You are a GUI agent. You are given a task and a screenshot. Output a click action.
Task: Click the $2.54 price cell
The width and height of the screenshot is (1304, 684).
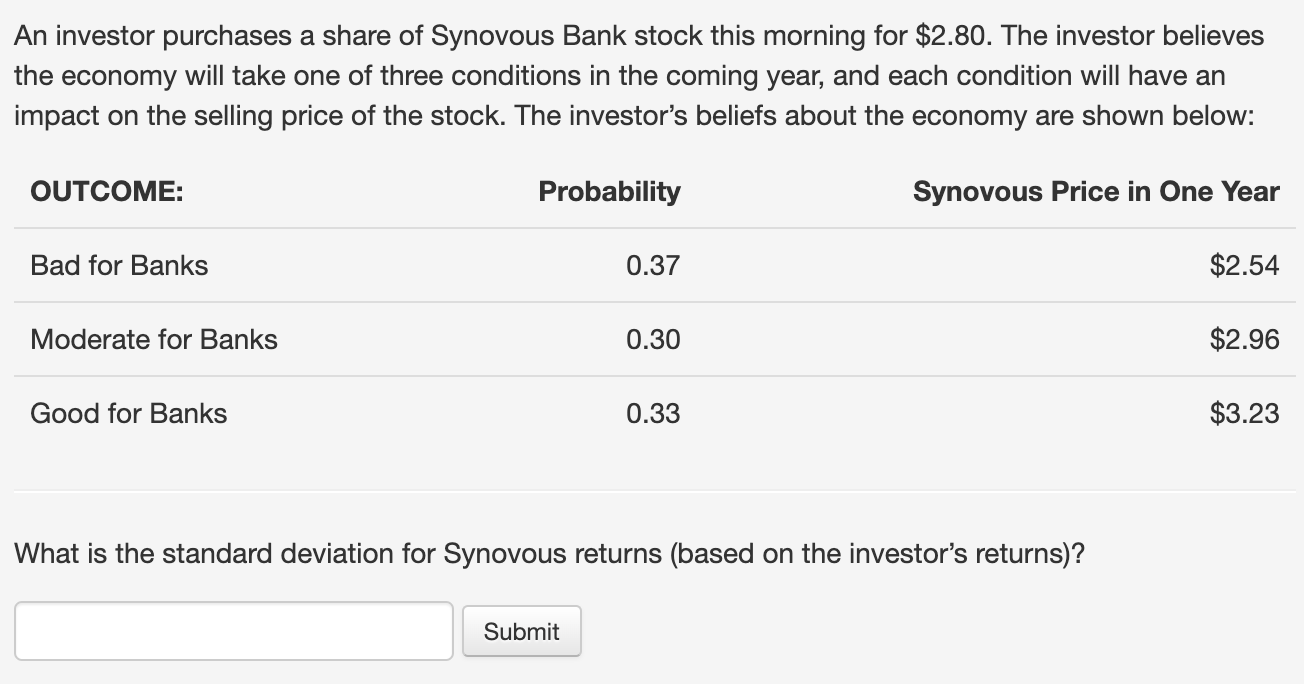click(1243, 265)
